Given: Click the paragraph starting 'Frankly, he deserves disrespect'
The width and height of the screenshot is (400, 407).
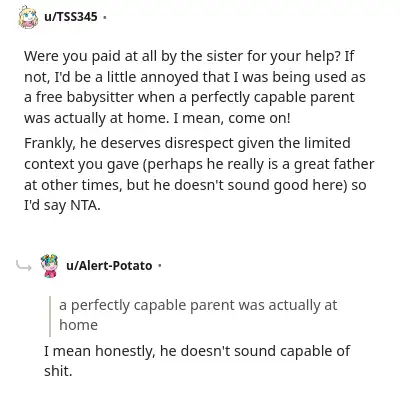Looking at the screenshot, I should click(x=199, y=174).
